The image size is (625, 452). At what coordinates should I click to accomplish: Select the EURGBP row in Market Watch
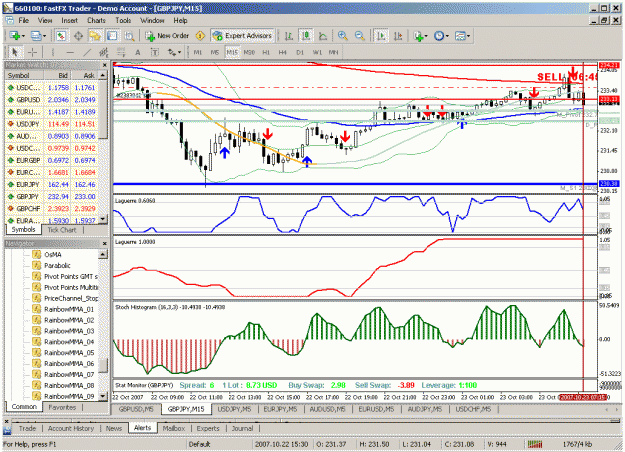click(x=52, y=160)
